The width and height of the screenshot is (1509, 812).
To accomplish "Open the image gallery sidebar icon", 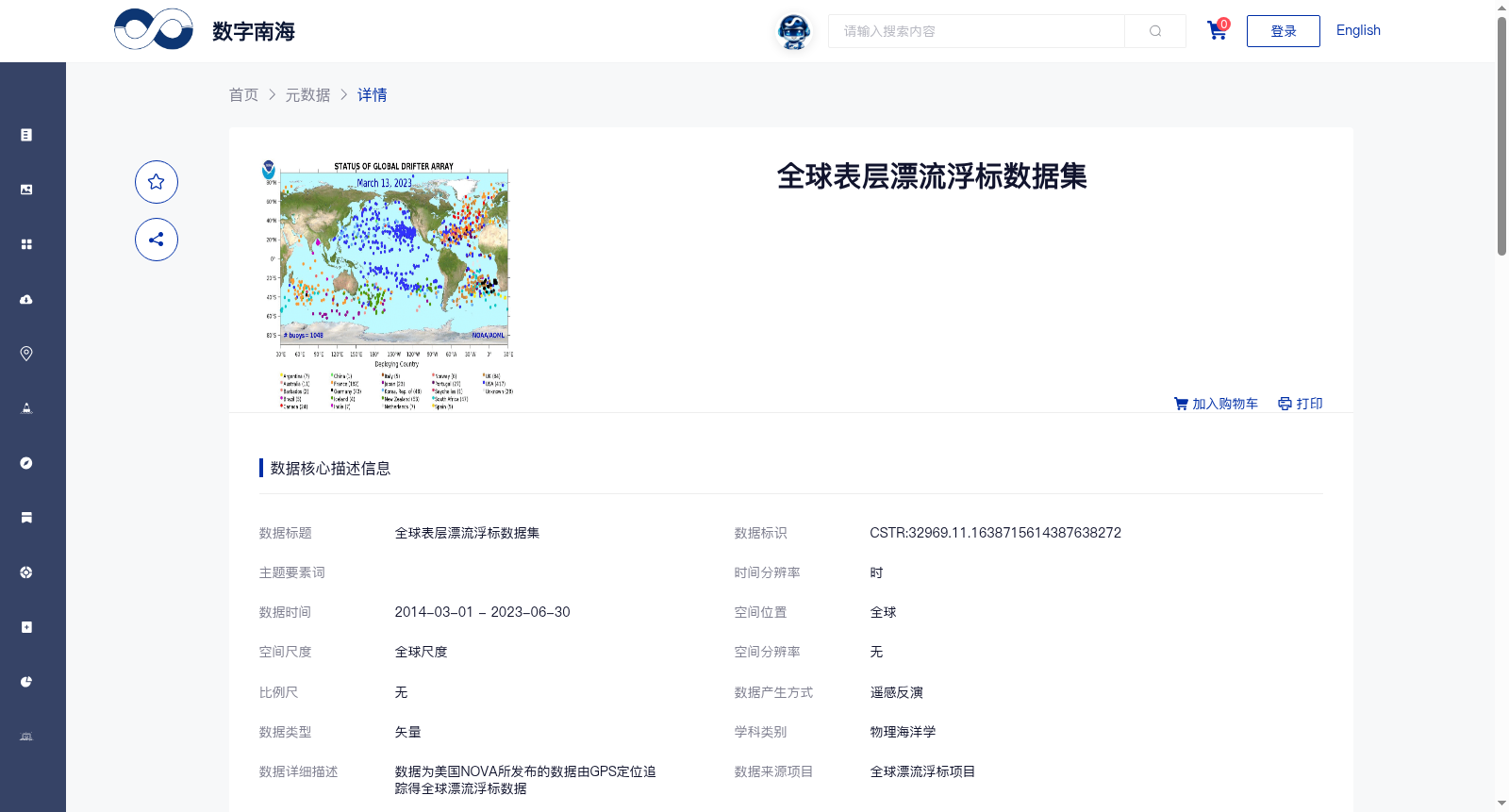I will pos(26,190).
